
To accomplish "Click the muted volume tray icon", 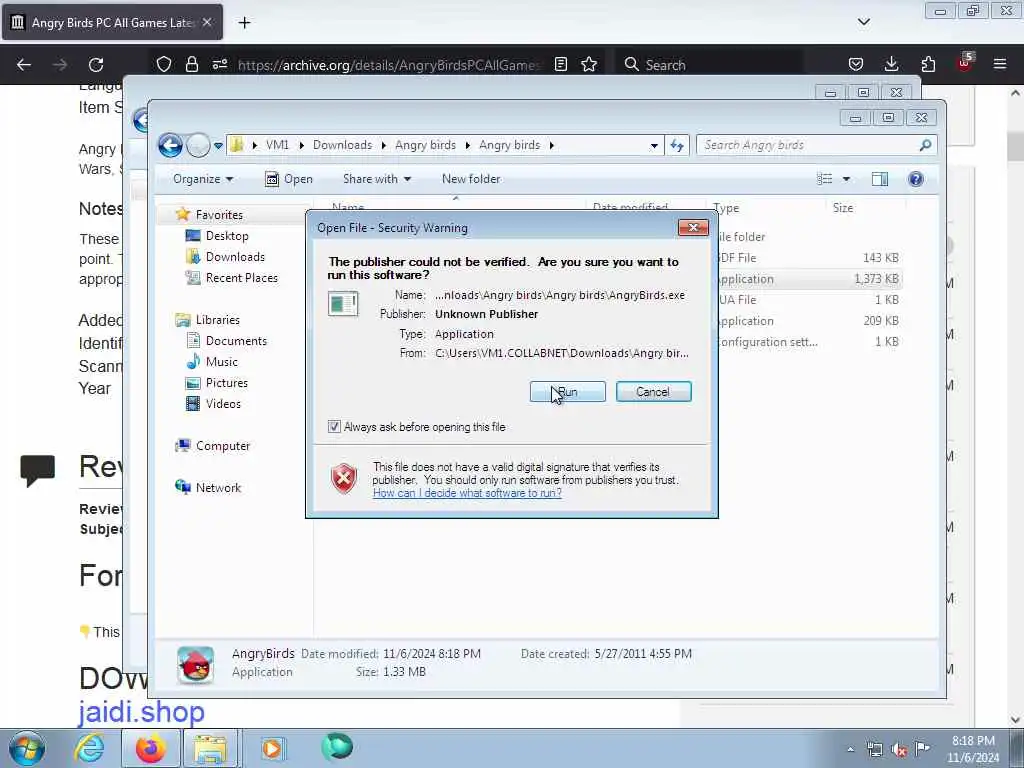I will pyautogui.click(x=899, y=750).
